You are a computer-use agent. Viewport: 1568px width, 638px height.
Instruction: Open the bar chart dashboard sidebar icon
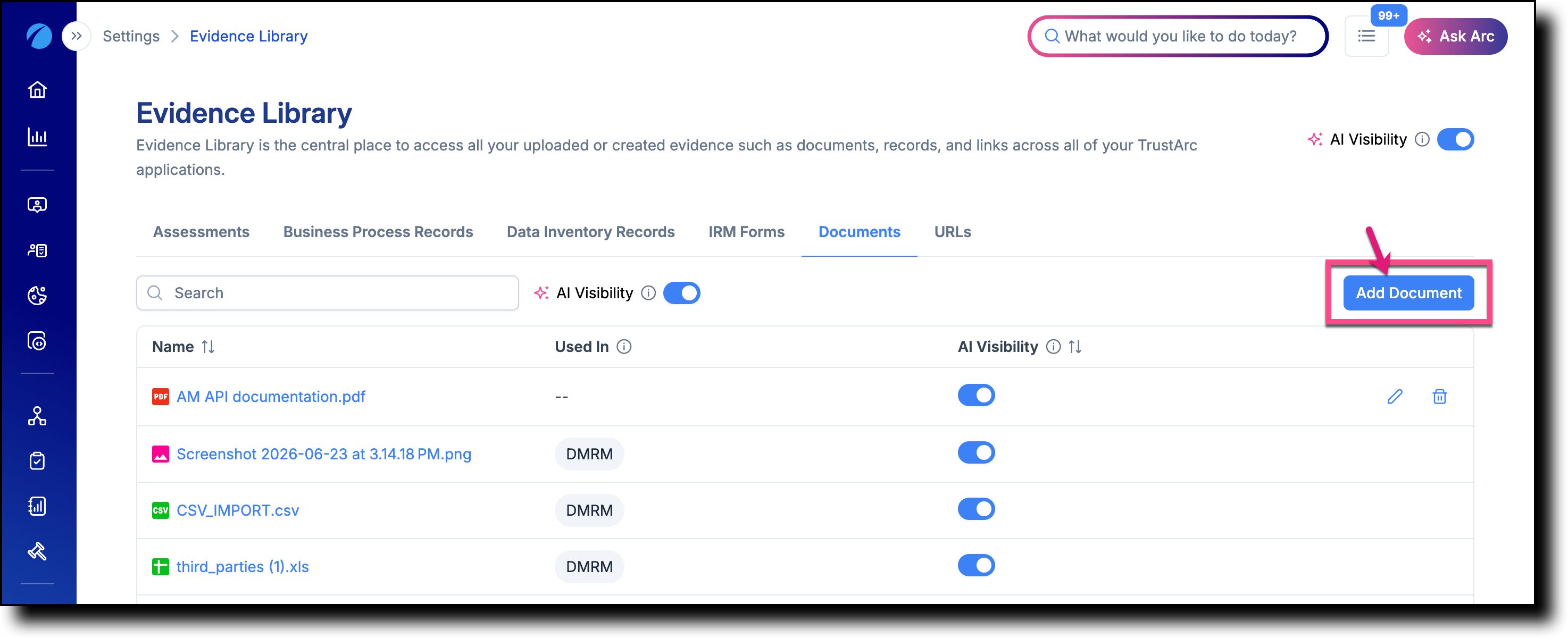[x=37, y=136]
